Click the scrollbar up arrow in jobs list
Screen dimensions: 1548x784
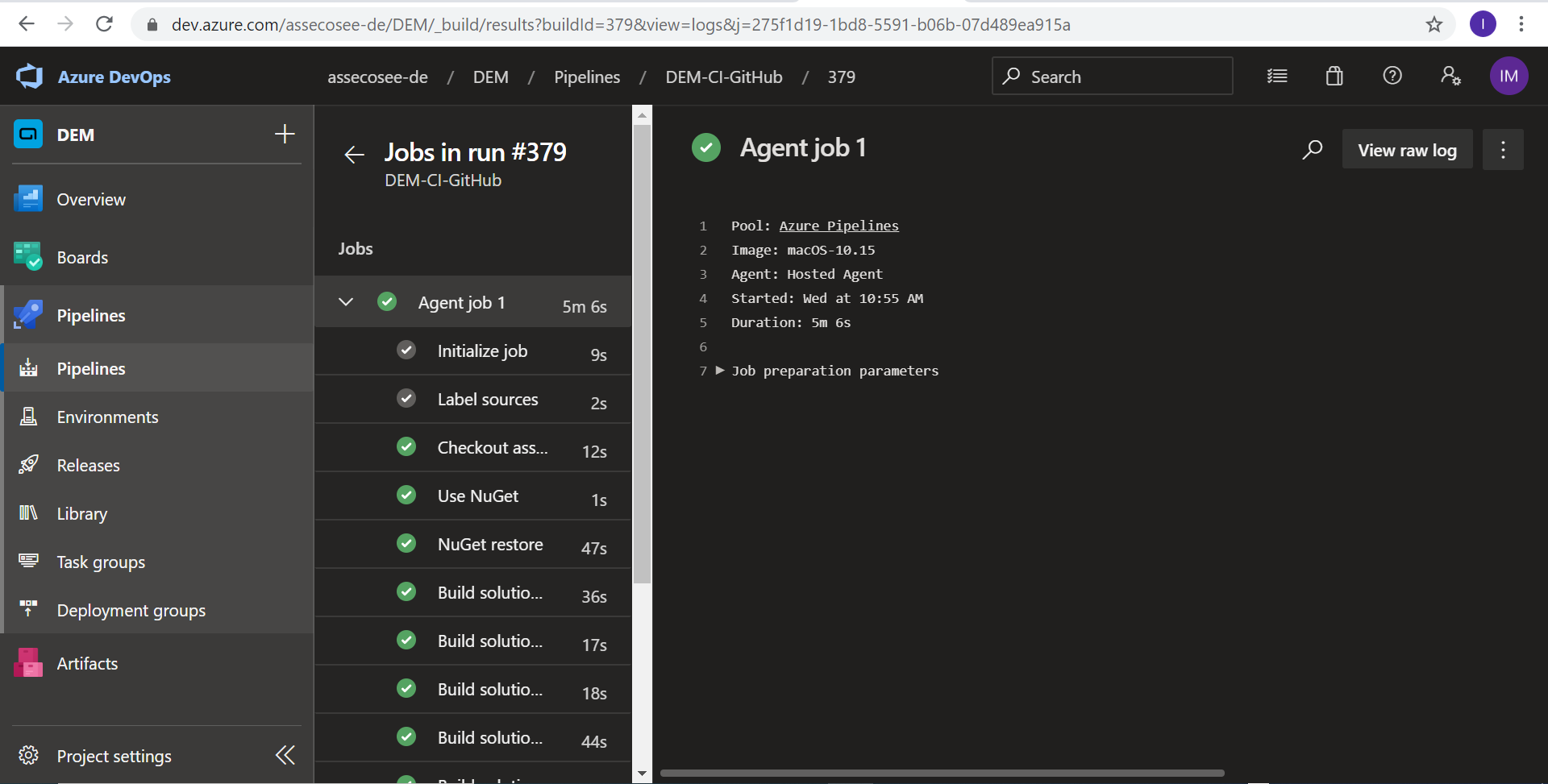click(x=642, y=115)
